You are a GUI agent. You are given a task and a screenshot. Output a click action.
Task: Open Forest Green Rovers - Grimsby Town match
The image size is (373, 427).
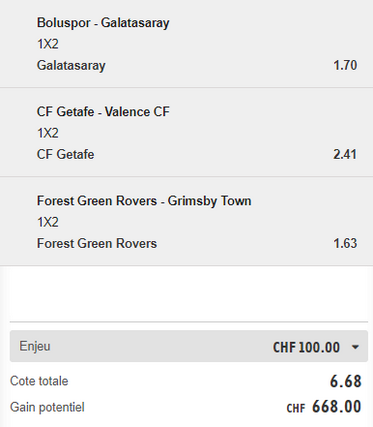coord(144,201)
